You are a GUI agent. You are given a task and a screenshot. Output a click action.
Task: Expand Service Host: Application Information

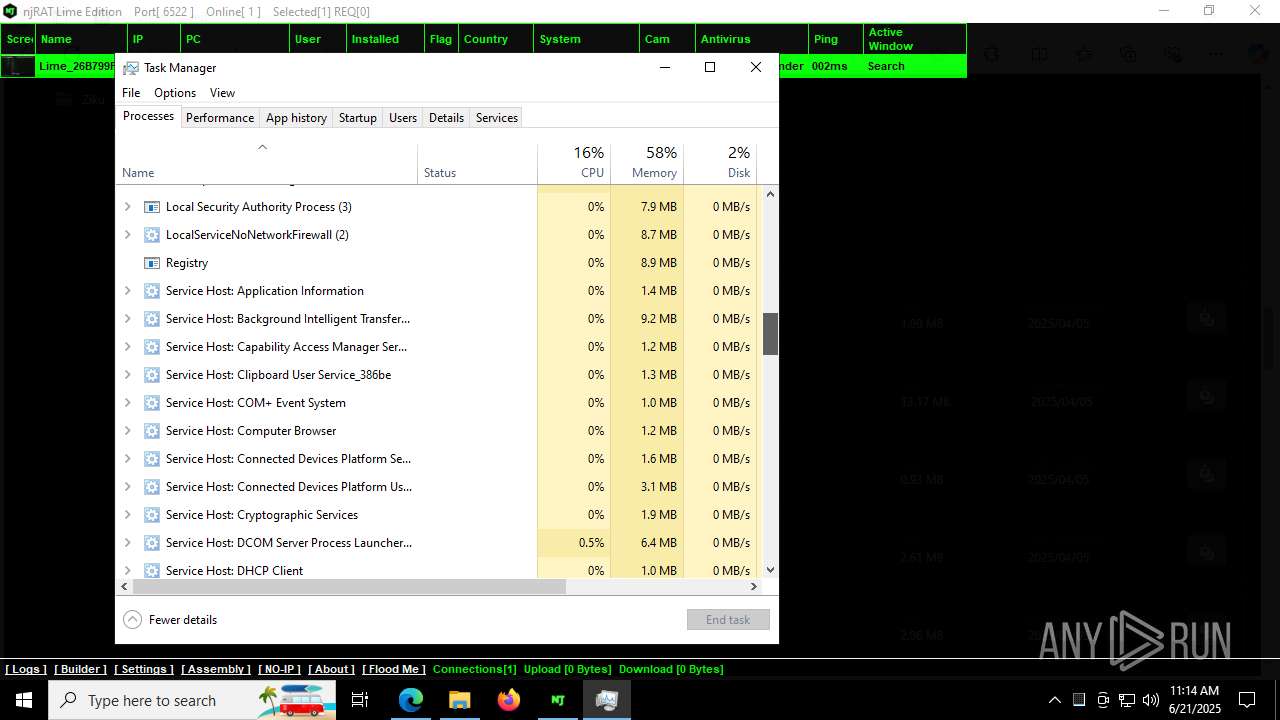(x=127, y=291)
